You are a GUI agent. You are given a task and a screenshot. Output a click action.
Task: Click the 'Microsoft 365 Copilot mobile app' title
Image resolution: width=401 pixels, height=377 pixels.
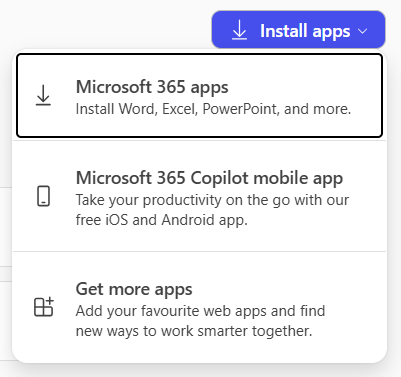[209, 178]
